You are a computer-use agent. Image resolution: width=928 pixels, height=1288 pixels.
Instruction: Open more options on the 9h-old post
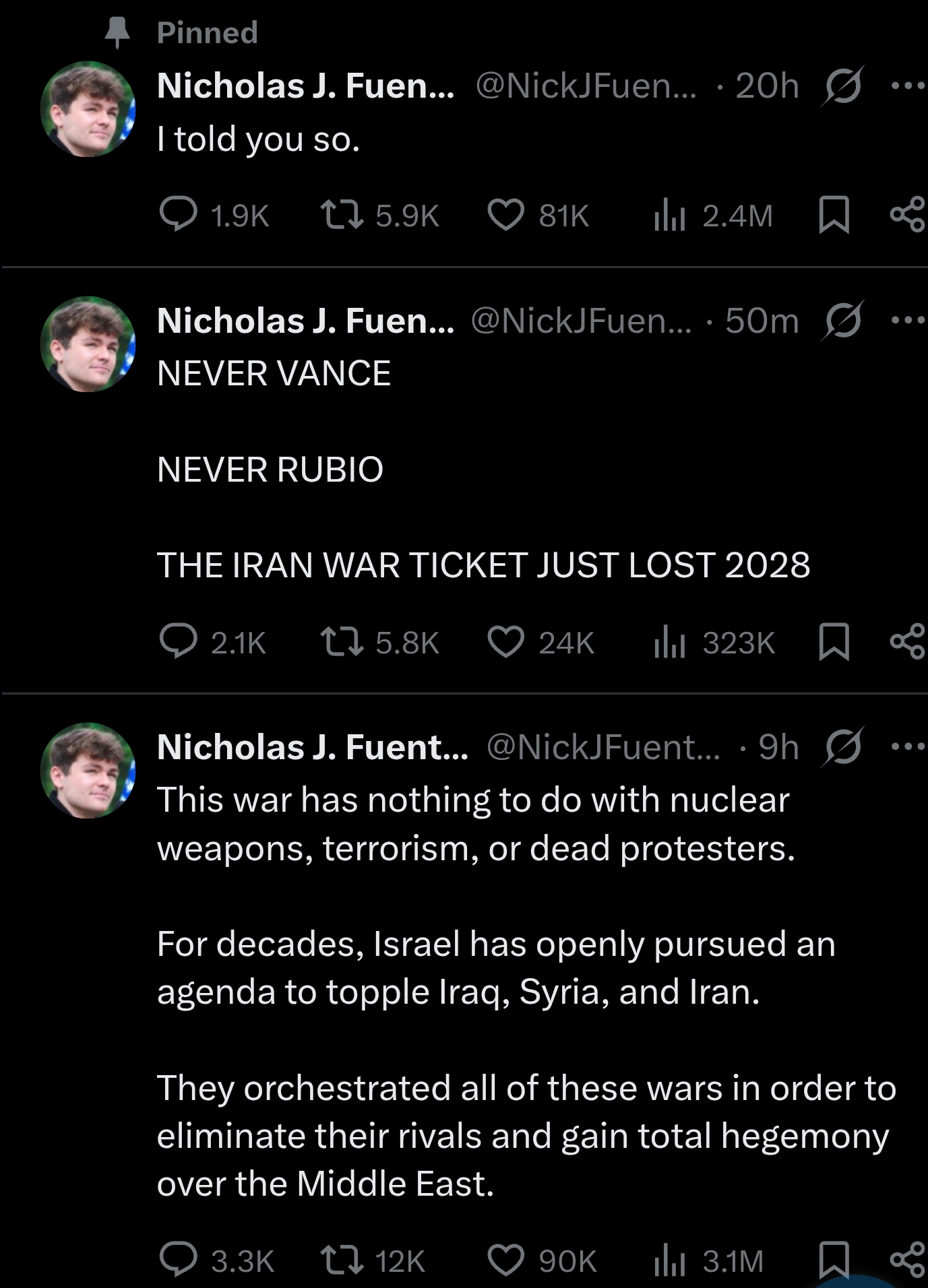[907, 746]
